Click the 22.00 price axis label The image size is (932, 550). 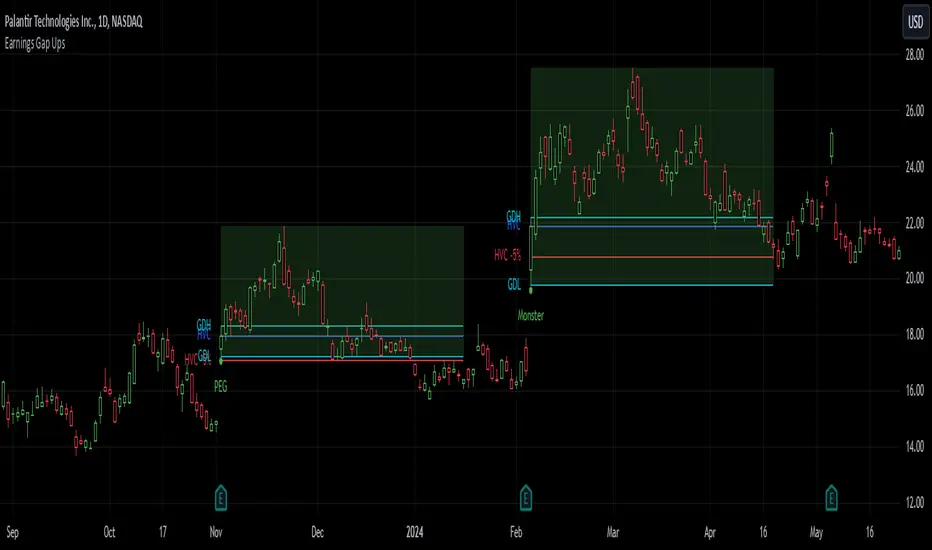point(914,223)
